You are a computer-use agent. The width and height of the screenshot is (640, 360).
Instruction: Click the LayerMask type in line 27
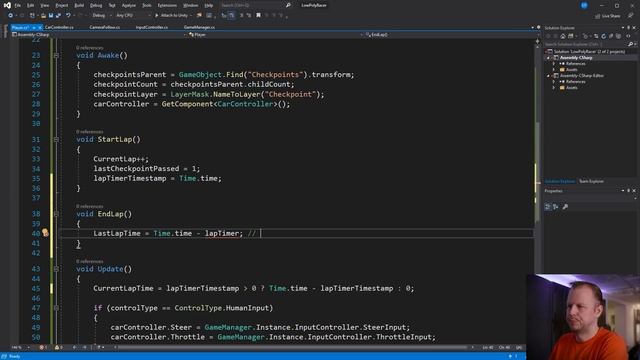tap(190, 94)
